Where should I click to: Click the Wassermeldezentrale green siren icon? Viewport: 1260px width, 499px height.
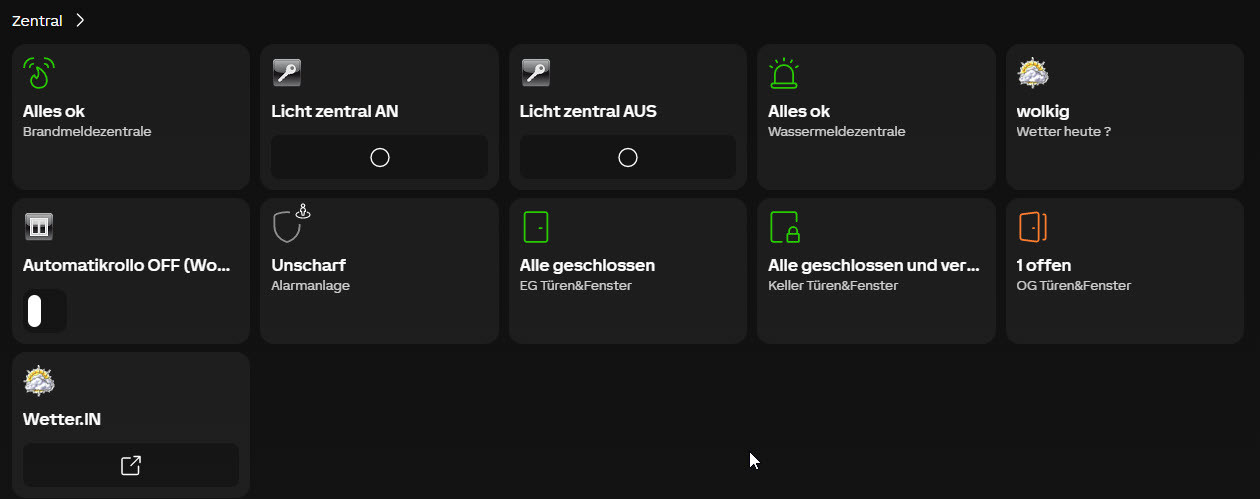[x=784, y=73]
